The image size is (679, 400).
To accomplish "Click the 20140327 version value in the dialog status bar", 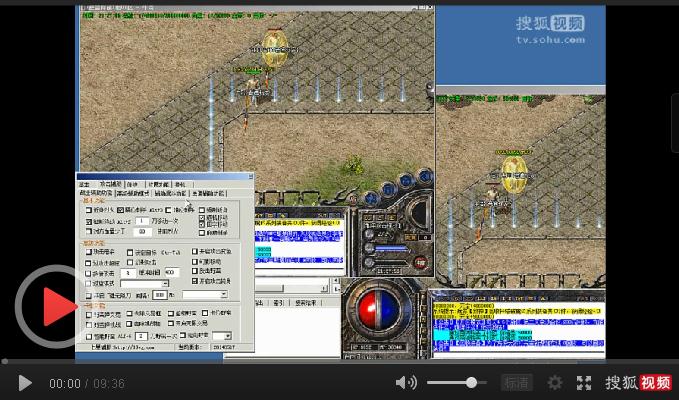I will tap(223, 347).
